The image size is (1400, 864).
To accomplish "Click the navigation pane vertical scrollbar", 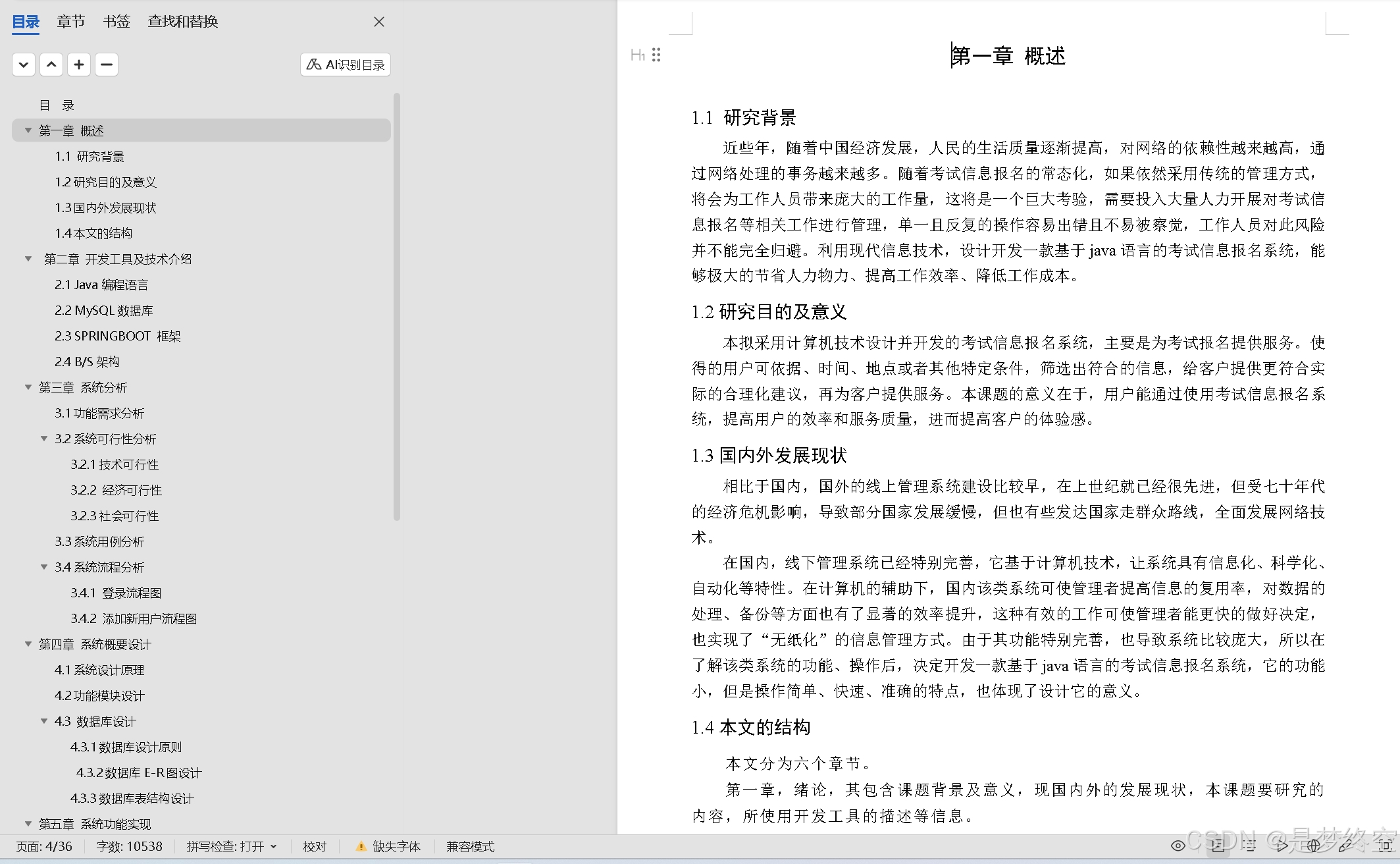I will tap(396, 307).
